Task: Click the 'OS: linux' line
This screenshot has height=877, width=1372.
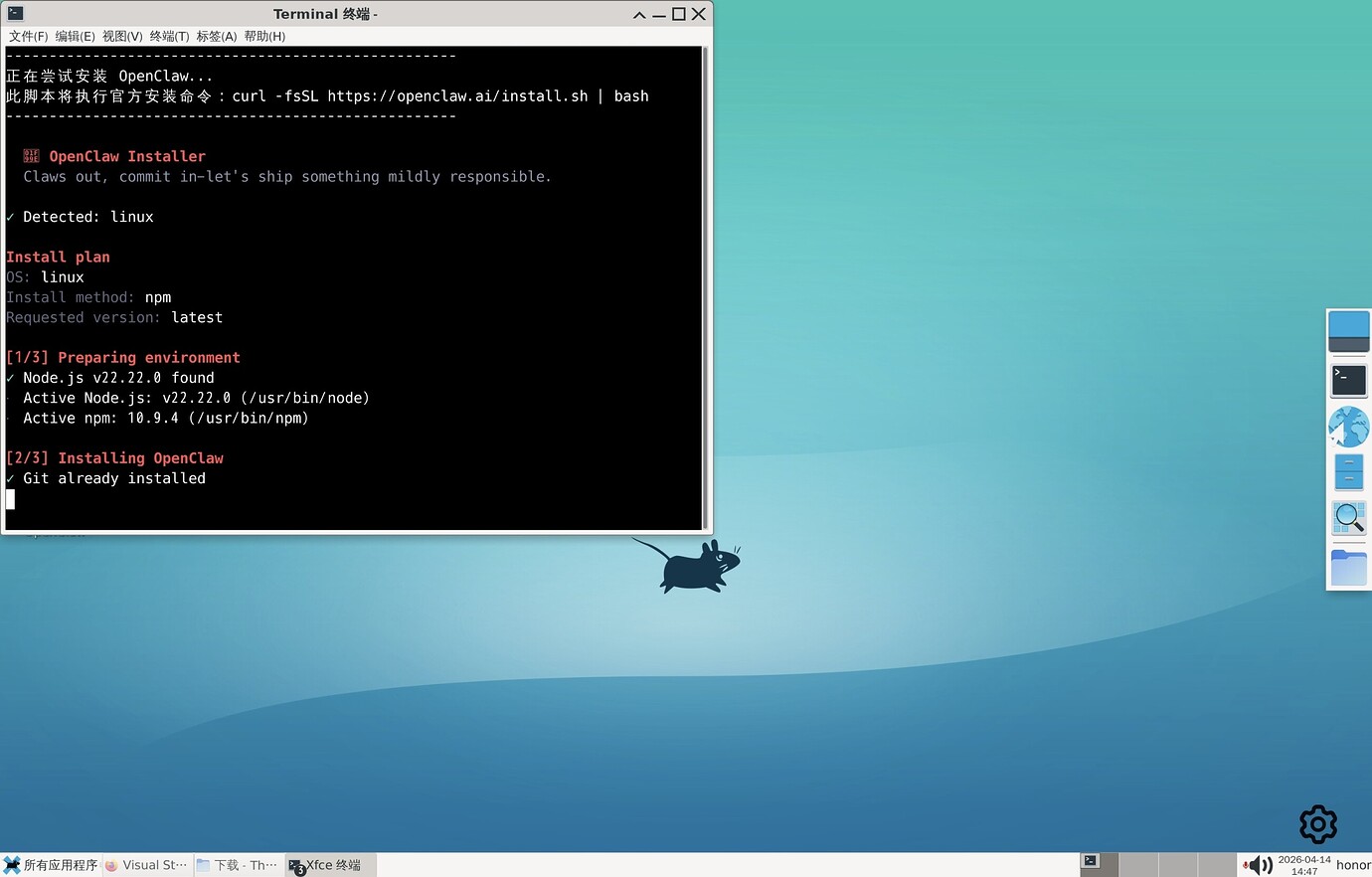Action: click(x=45, y=277)
